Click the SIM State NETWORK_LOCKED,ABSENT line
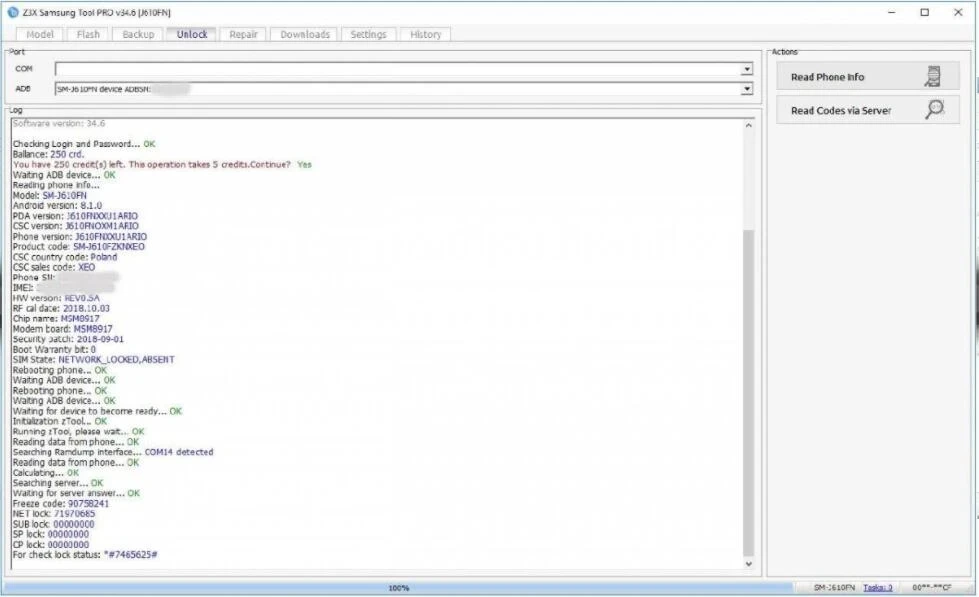 (94, 360)
